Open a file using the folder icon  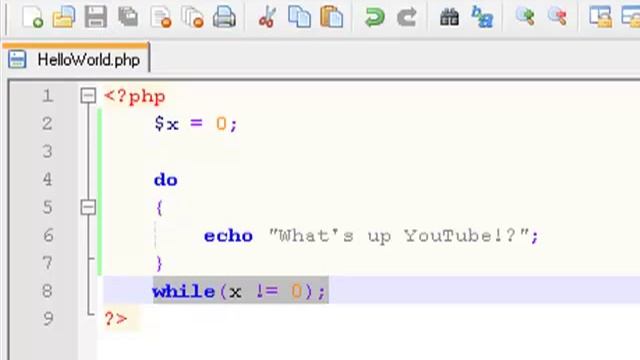64,17
